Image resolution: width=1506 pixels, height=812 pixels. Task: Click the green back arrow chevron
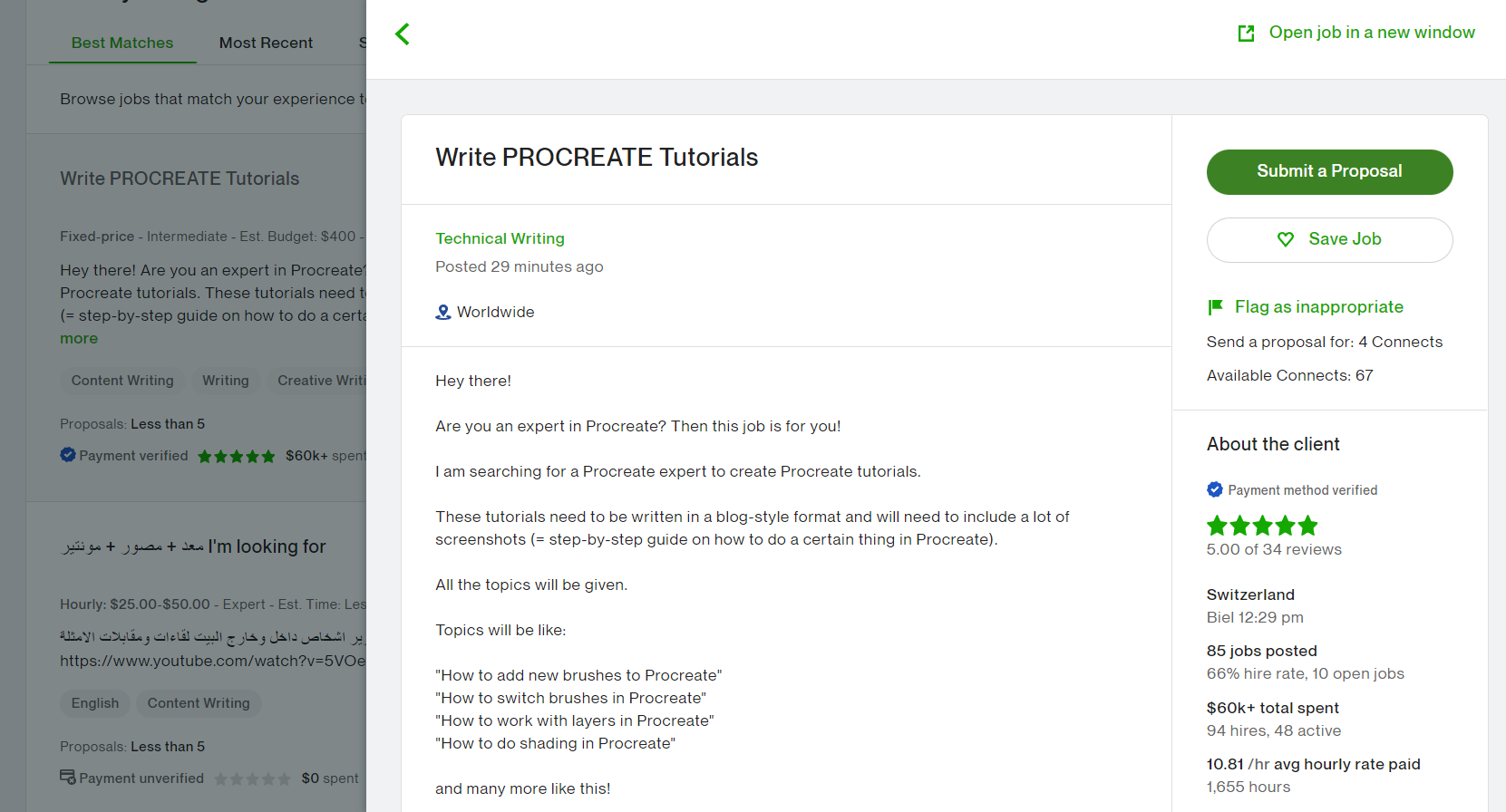click(403, 34)
